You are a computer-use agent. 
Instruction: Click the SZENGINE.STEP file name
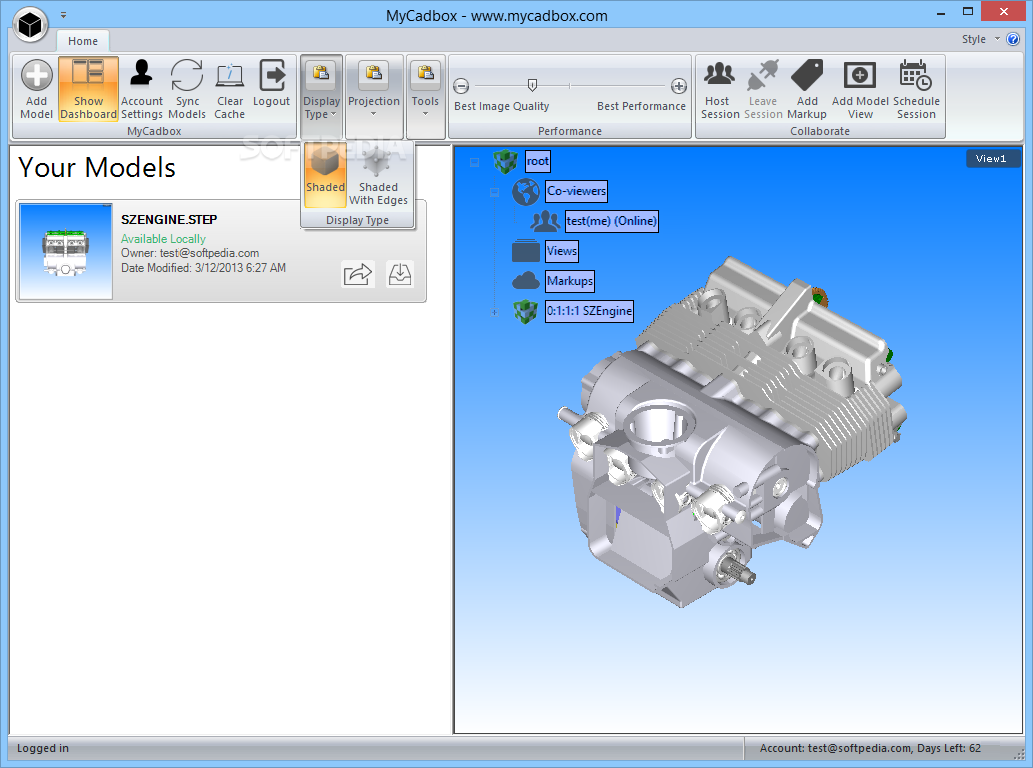(x=169, y=219)
